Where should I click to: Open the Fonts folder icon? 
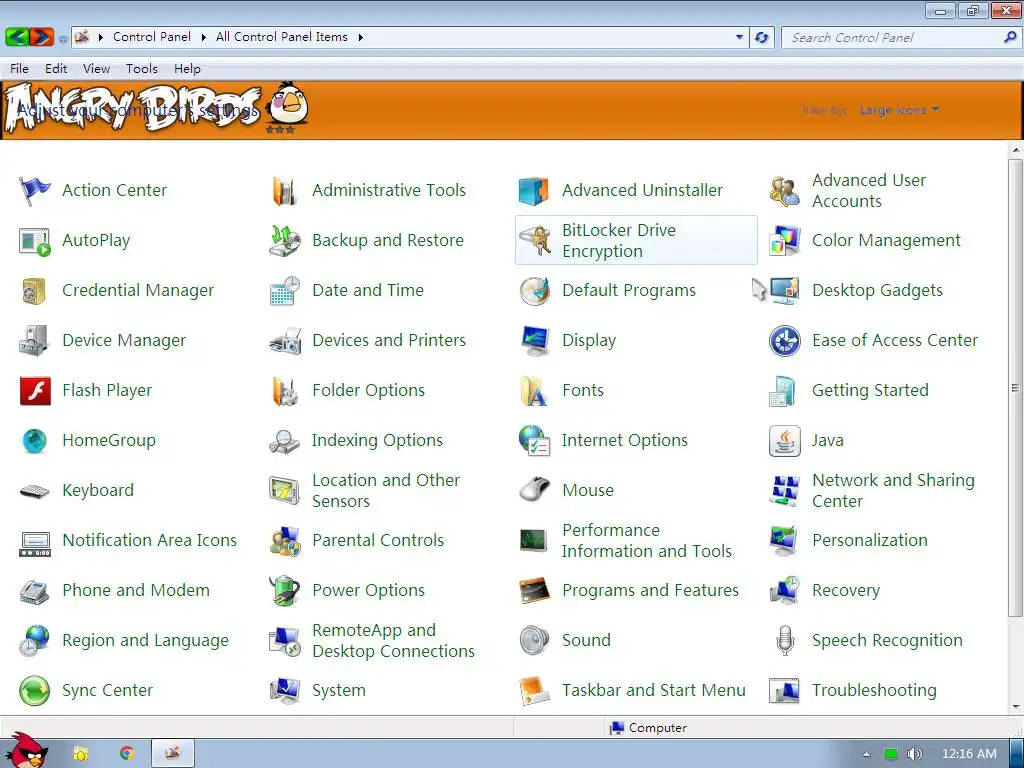(534, 391)
